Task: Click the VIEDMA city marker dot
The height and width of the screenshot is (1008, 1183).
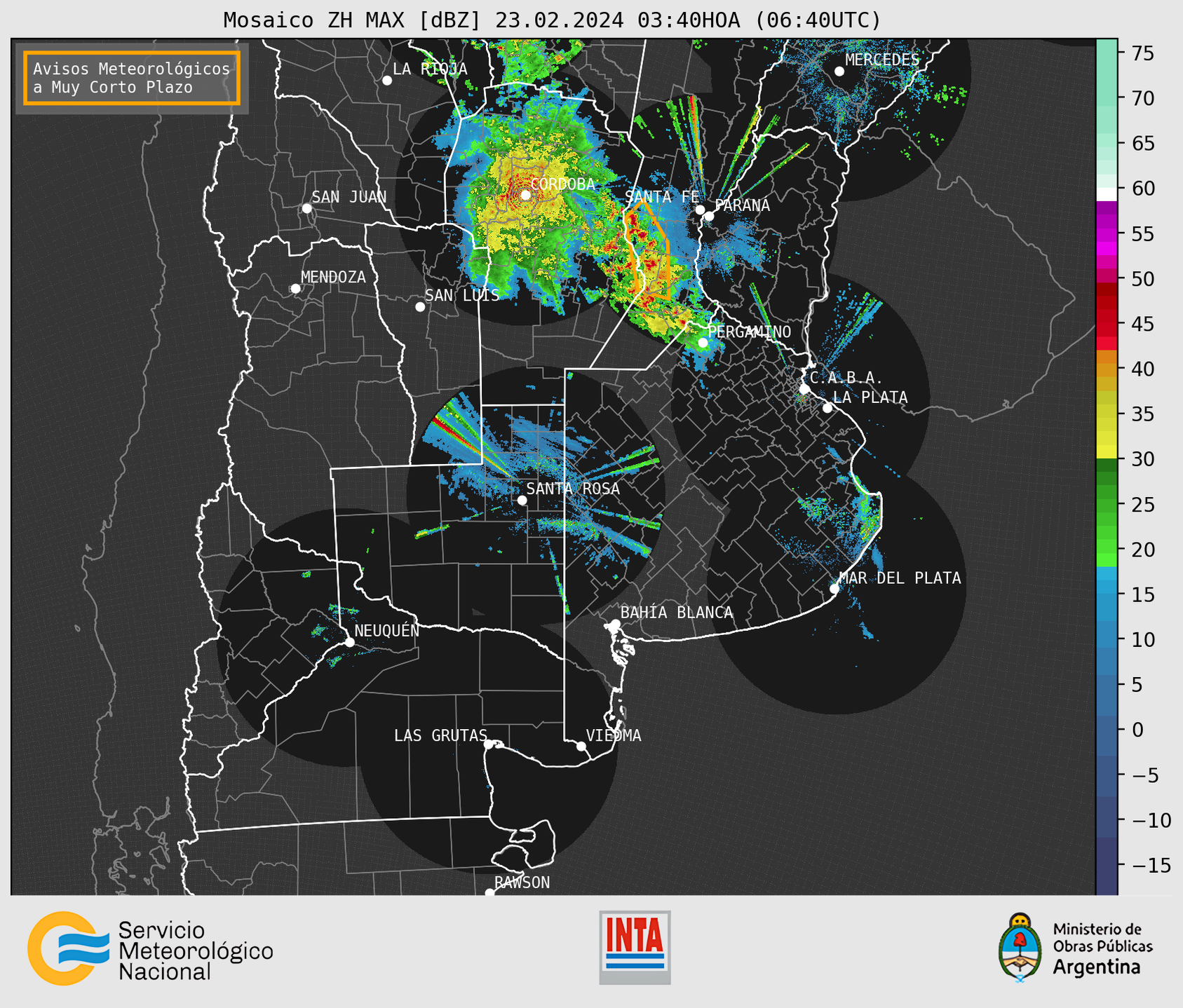Action: coord(581,746)
